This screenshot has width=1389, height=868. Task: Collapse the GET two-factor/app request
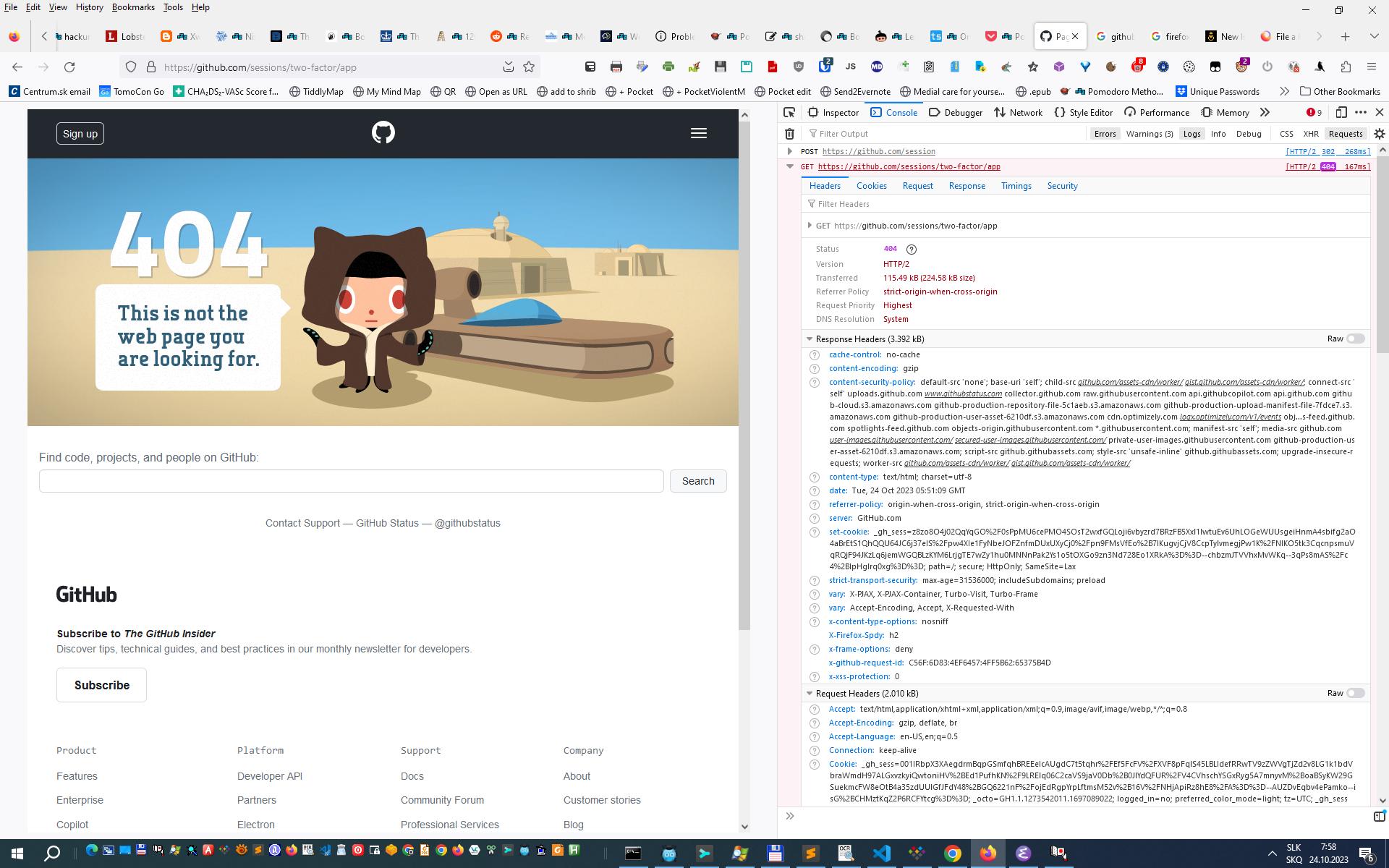[789, 166]
